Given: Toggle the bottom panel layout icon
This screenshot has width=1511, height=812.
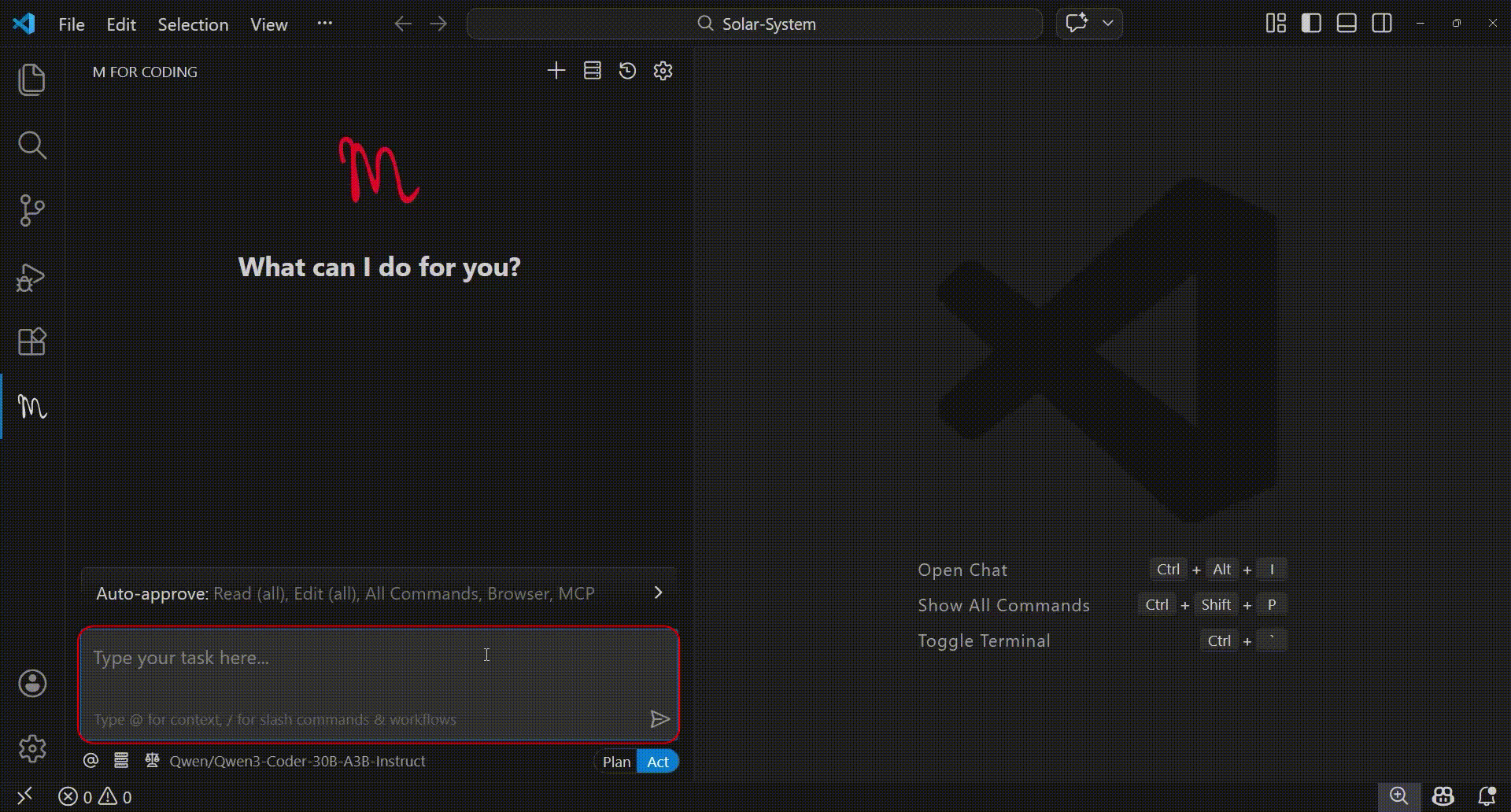Looking at the screenshot, I should [1347, 24].
